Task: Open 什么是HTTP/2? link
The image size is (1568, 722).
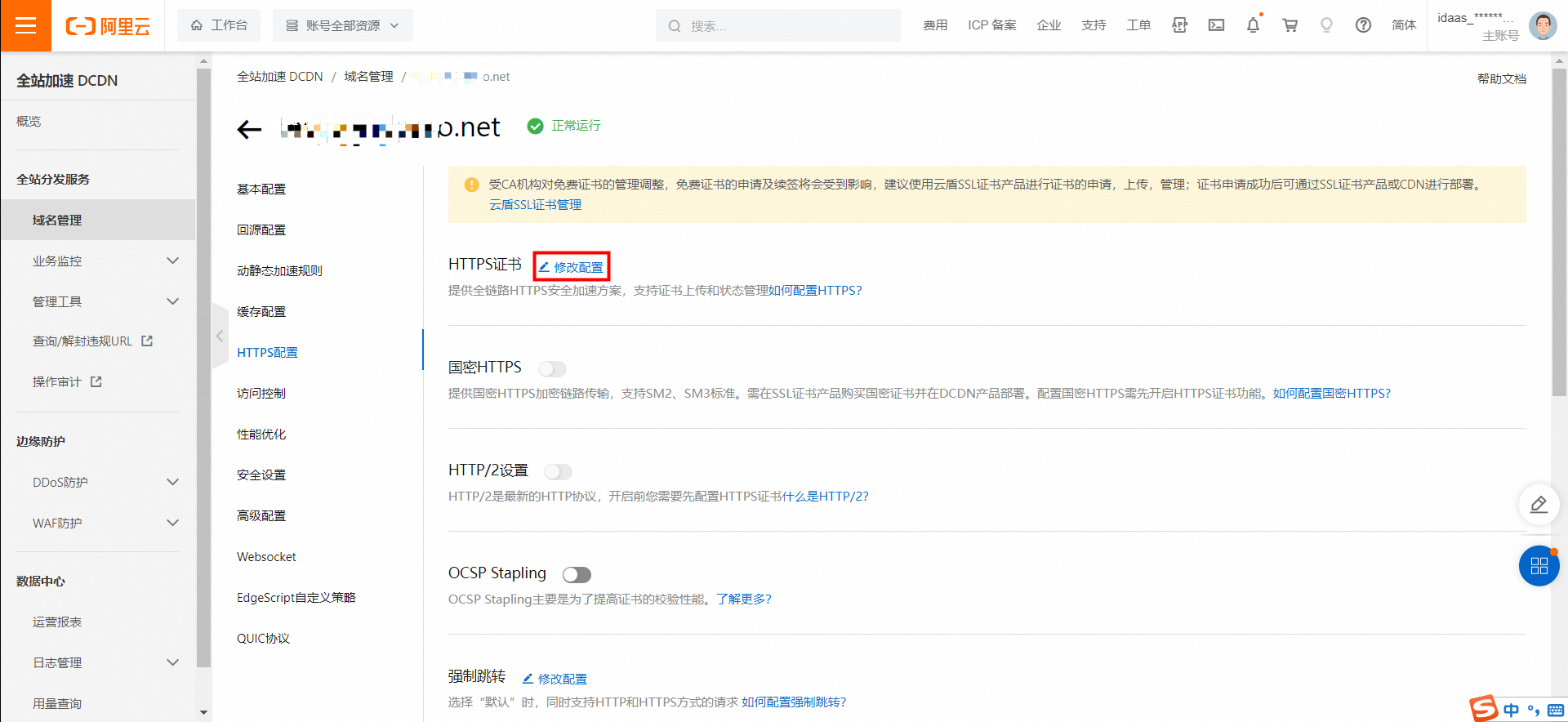Action: pyautogui.click(x=825, y=496)
